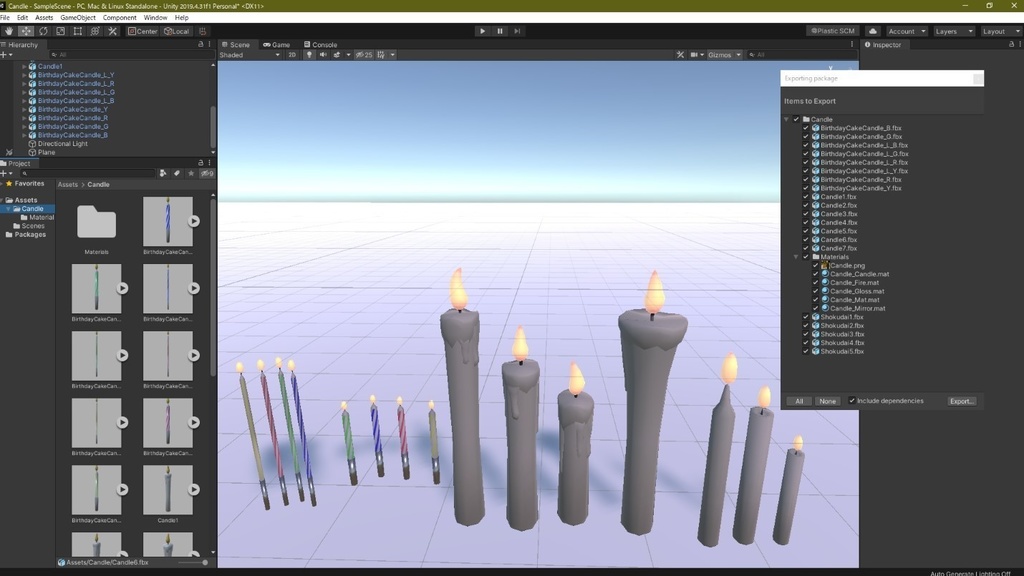Switch to the Game tab

277,44
